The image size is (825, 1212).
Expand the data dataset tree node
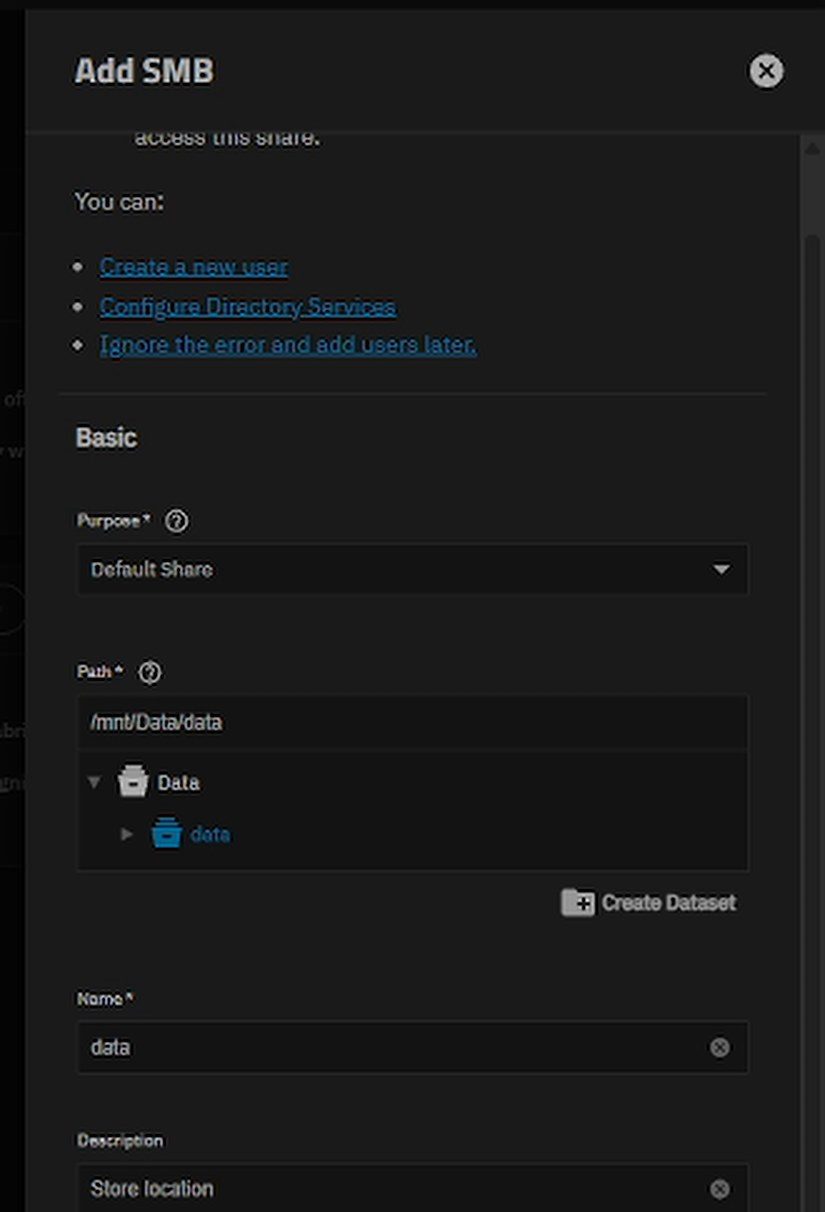point(127,833)
